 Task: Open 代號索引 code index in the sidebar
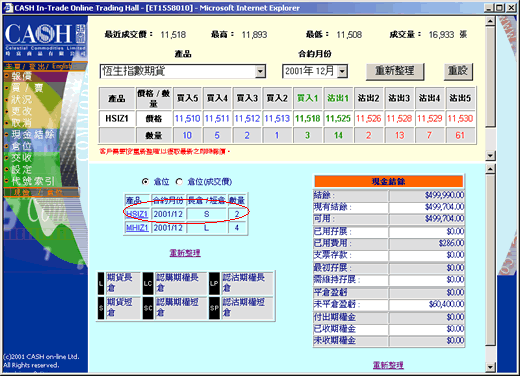33,181
